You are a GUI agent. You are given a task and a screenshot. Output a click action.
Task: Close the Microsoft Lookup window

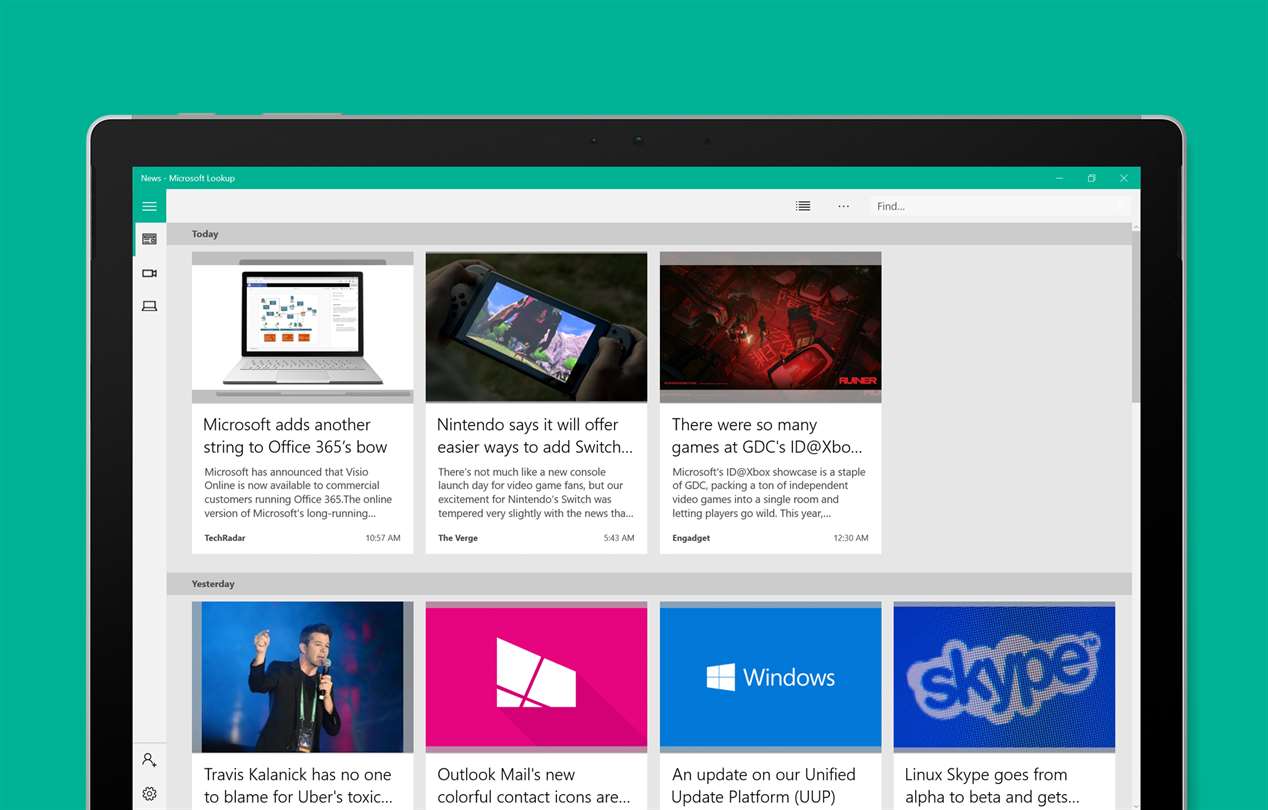(x=1124, y=178)
